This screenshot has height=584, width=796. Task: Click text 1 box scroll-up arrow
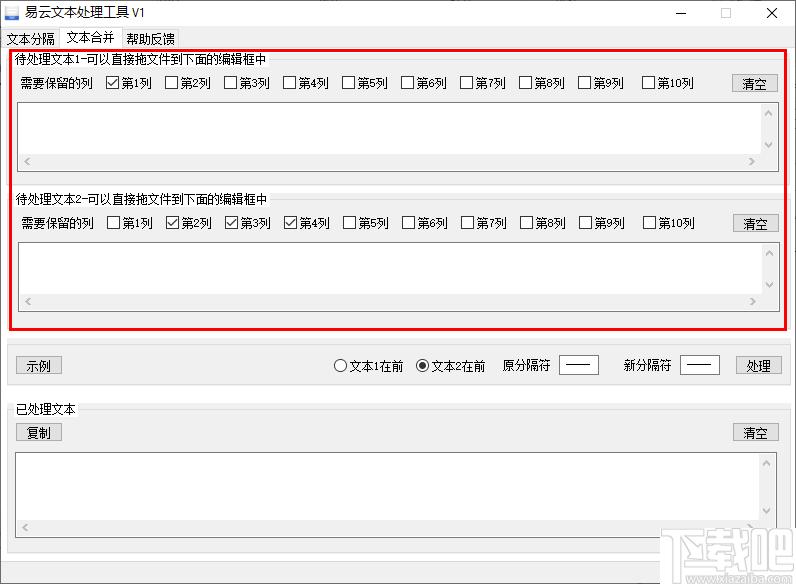click(769, 113)
